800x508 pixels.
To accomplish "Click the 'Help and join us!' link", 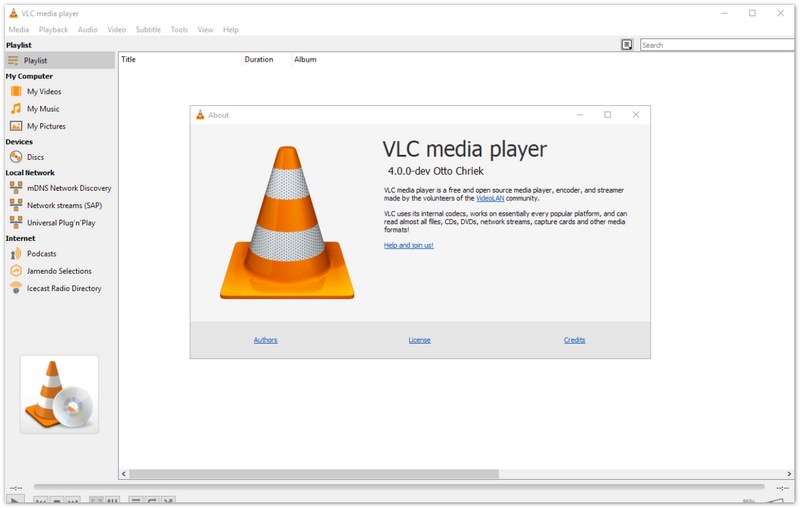I will (409, 245).
